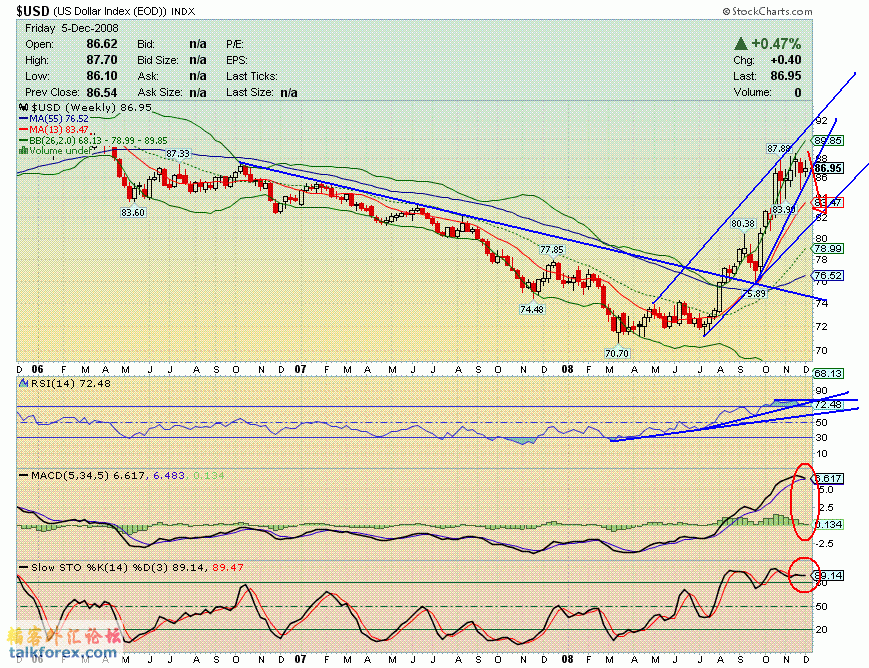Click the 78.99 middle band axis tag
This screenshot has width=869, height=668.
[828, 249]
